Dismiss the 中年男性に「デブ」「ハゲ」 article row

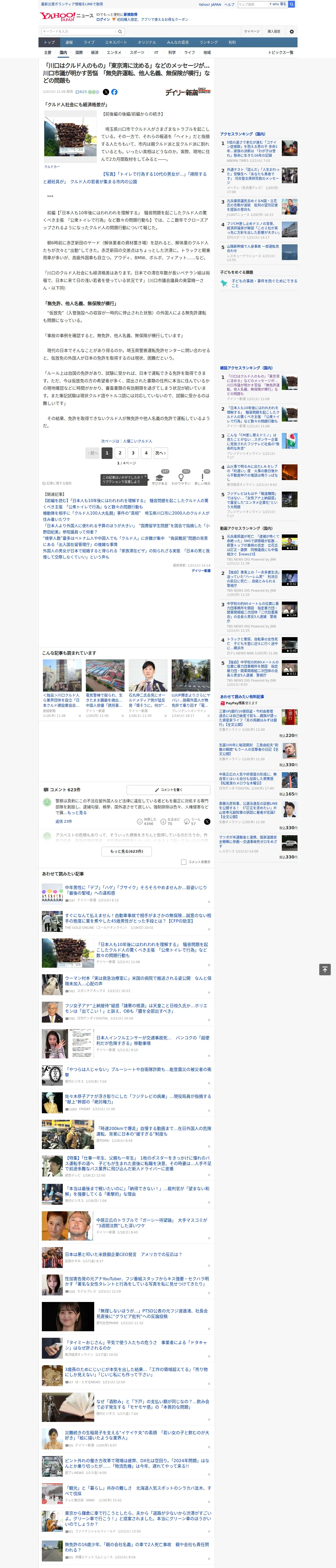(x=209, y=902)
